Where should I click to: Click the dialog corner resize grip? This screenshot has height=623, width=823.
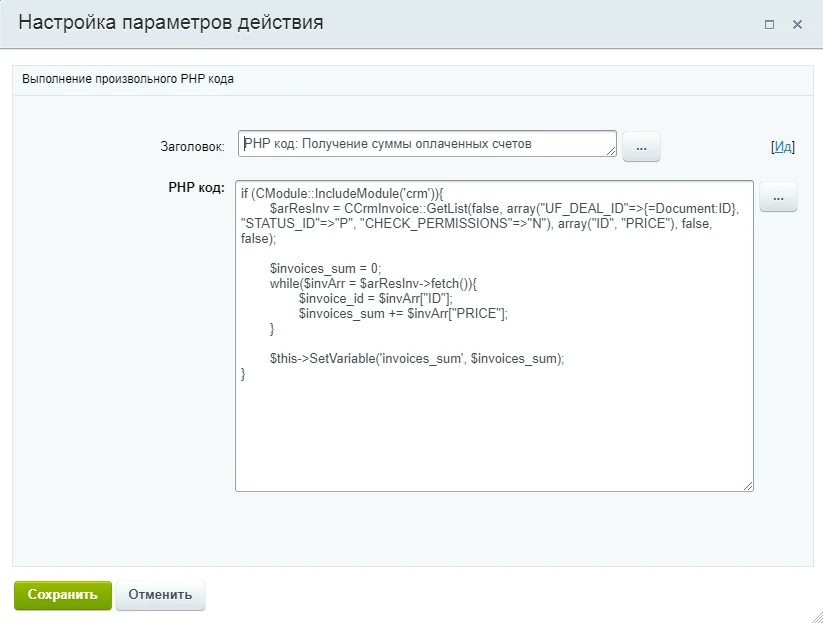(x=816, y=616)
